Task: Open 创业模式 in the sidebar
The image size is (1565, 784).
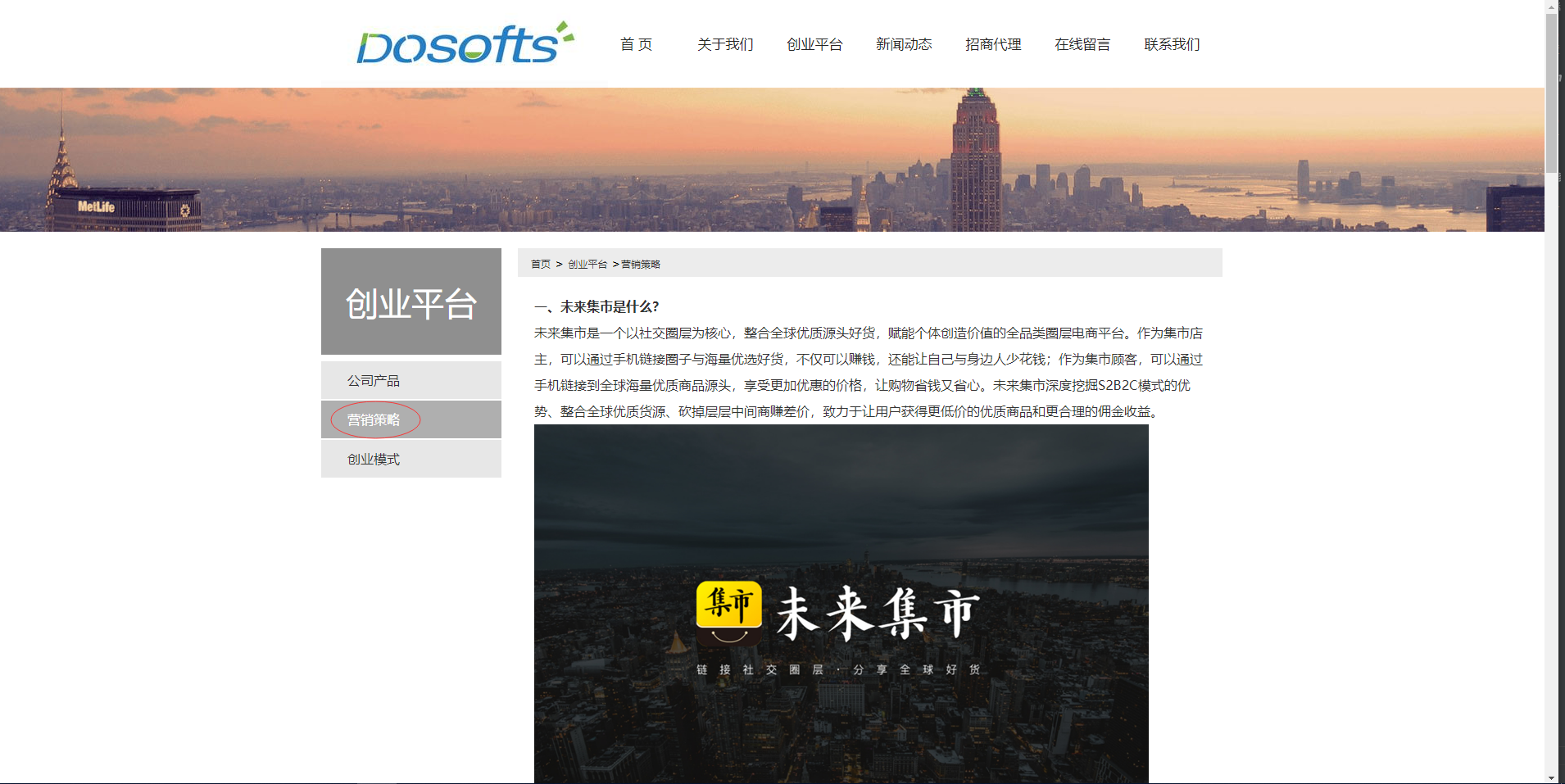Action: click(x=411, y=459)
